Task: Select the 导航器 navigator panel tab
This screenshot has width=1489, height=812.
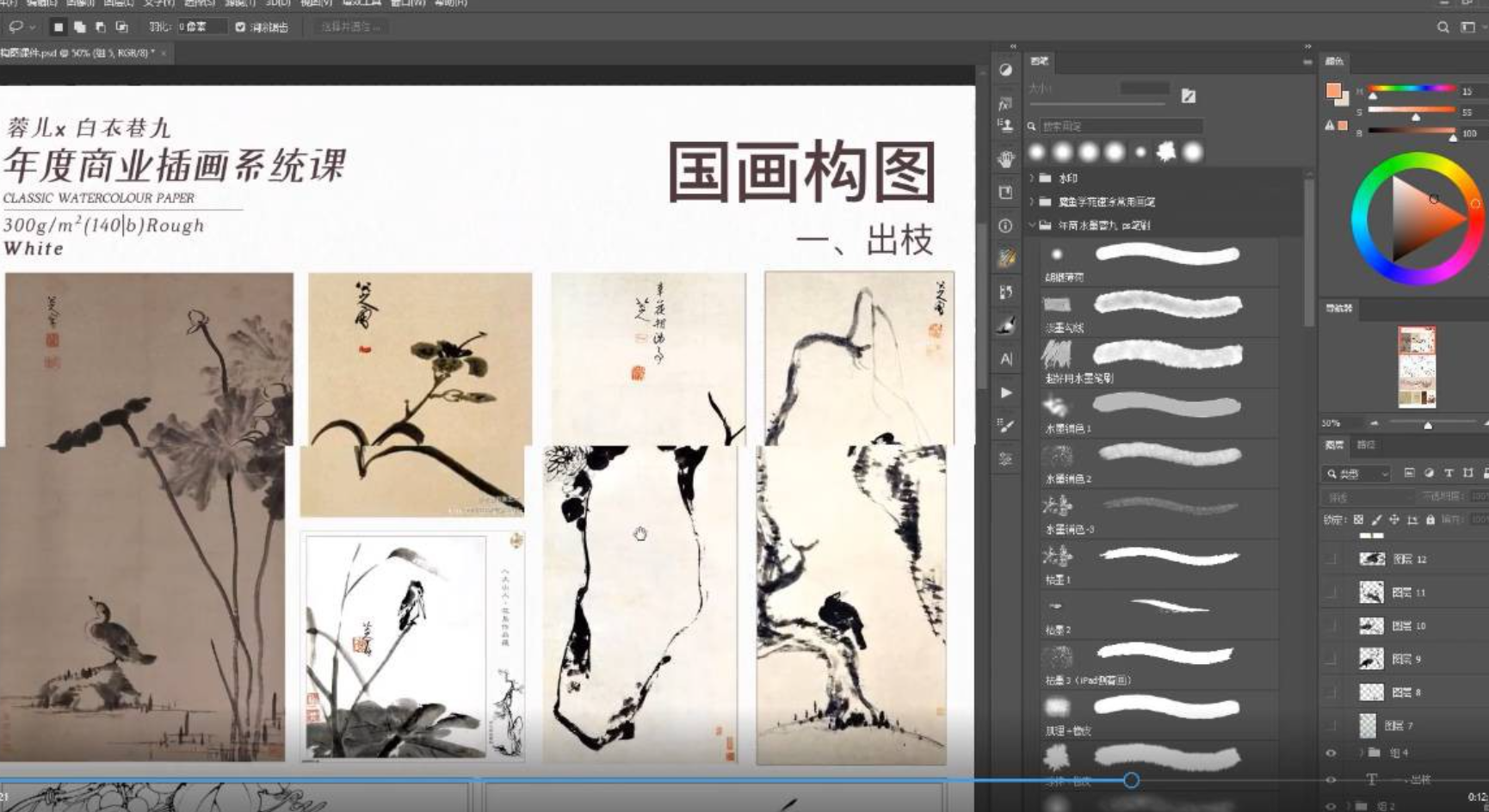Action: [x=1338, y=308]
